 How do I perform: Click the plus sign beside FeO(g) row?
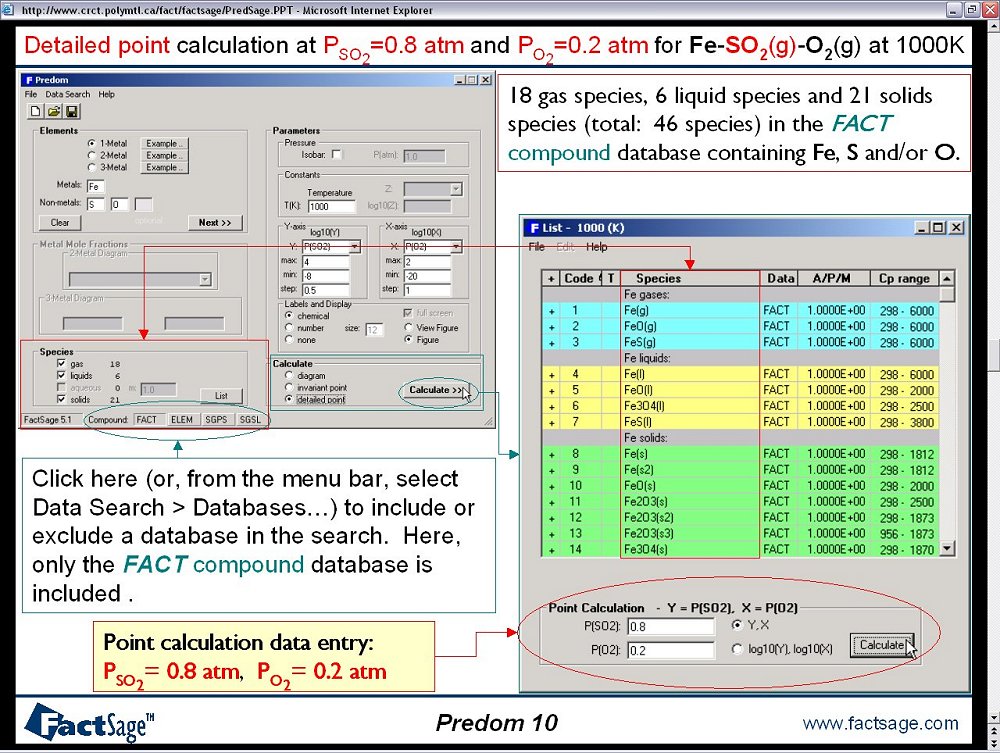click(x=551, y=327)
